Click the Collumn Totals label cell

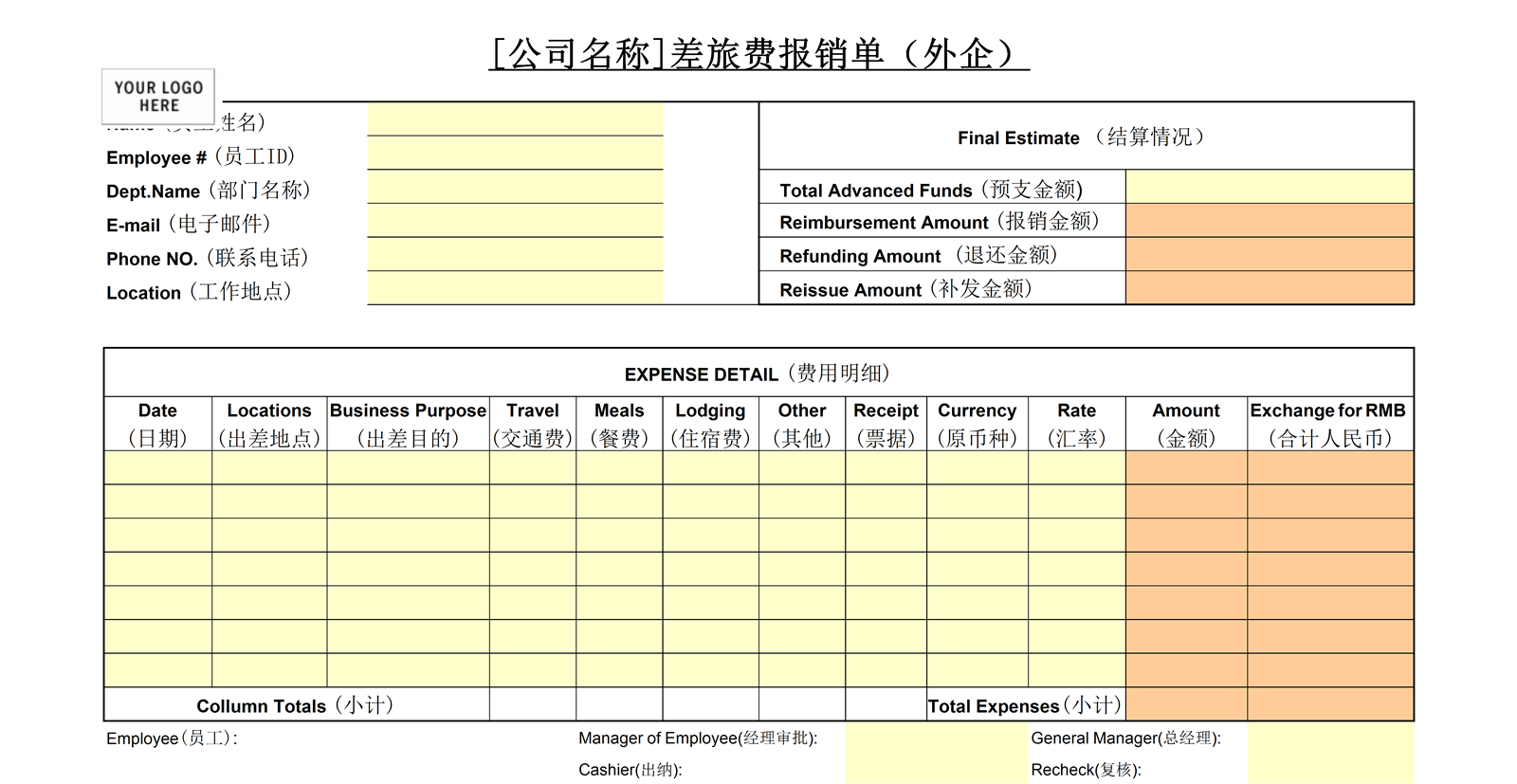[x=296, y=705]
